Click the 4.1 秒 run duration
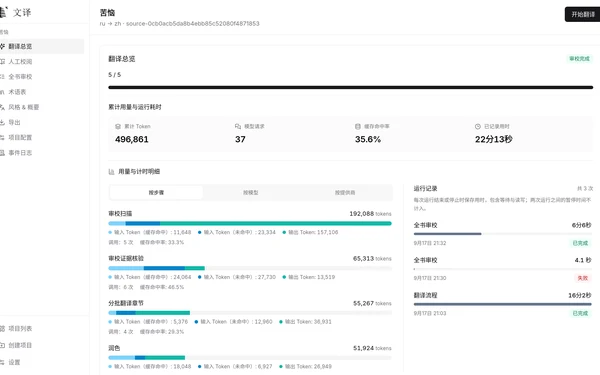600x375 pixels. point(583,260)
